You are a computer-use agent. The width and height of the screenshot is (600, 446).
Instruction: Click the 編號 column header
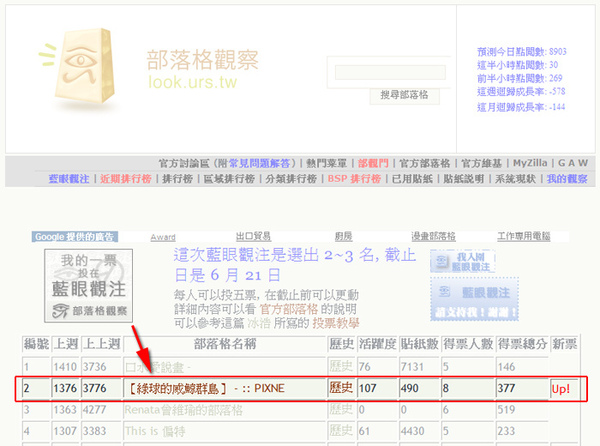coord(36,344)
